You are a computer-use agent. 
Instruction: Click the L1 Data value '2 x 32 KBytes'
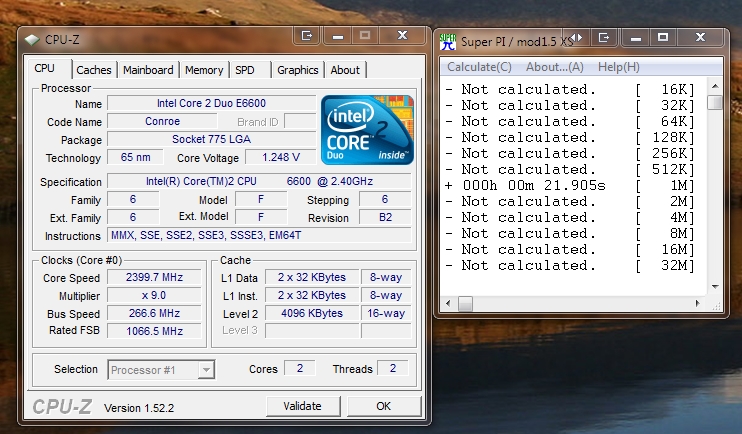[312, 277]
